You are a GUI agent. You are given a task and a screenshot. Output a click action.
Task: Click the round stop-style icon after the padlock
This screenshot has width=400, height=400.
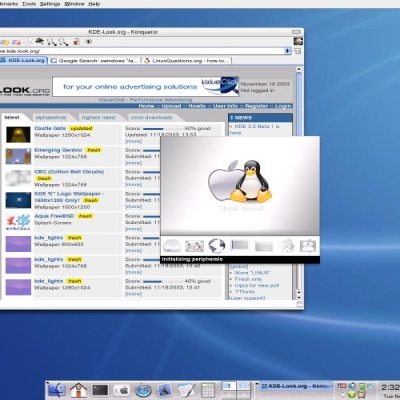[89, 42]
